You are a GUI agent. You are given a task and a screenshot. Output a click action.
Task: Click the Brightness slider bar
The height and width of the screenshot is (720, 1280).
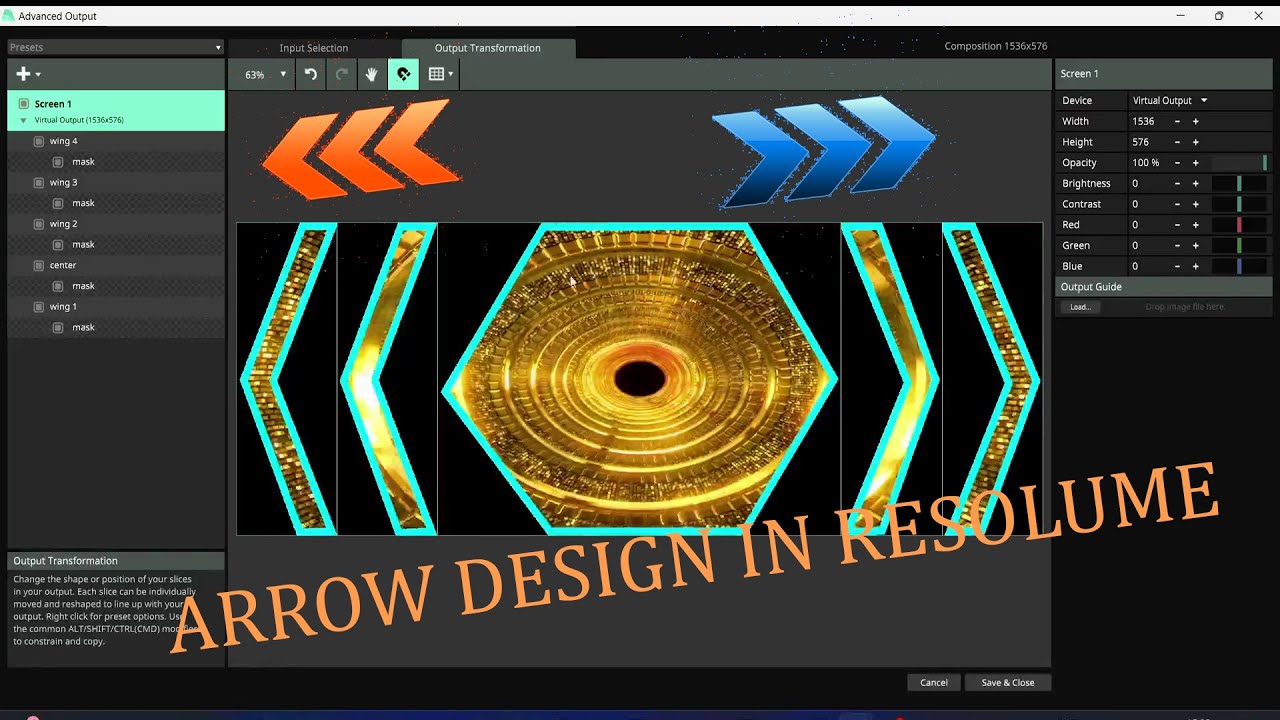pos(1239,184)
